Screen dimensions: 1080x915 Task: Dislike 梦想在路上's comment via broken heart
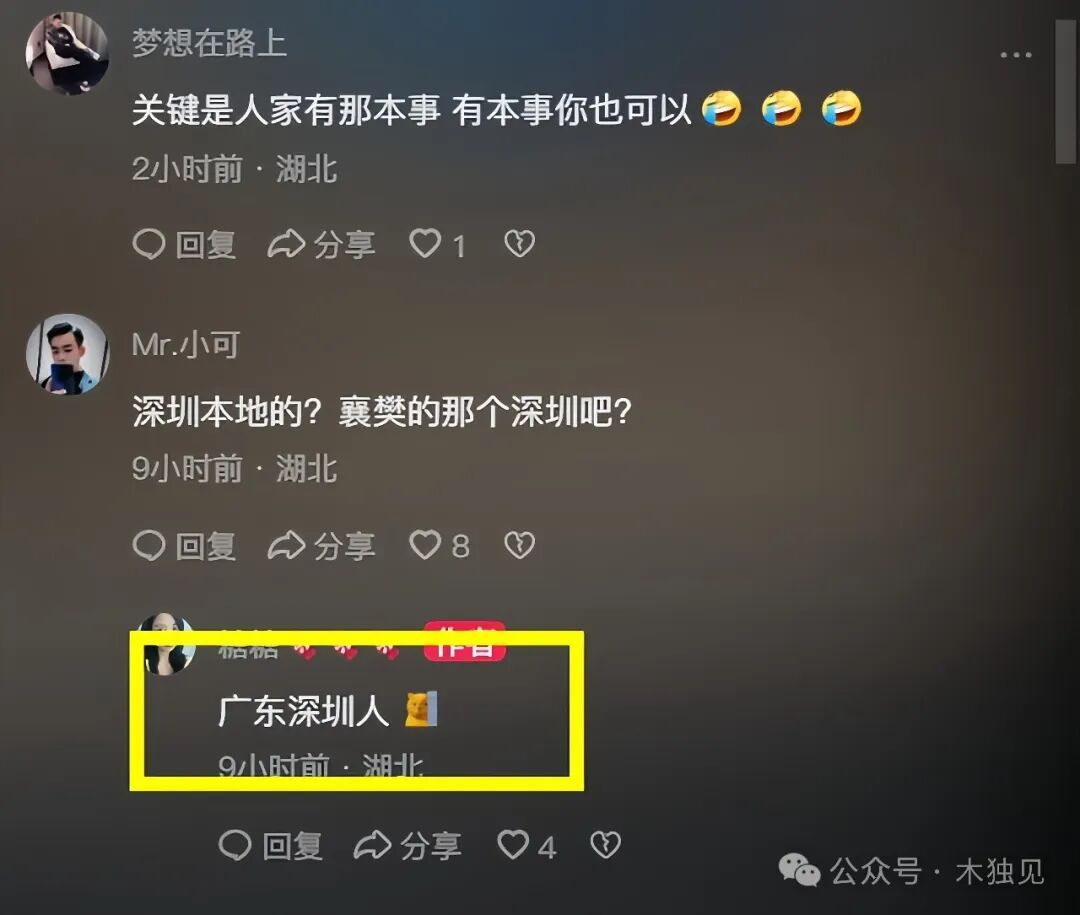pos(519,244)
